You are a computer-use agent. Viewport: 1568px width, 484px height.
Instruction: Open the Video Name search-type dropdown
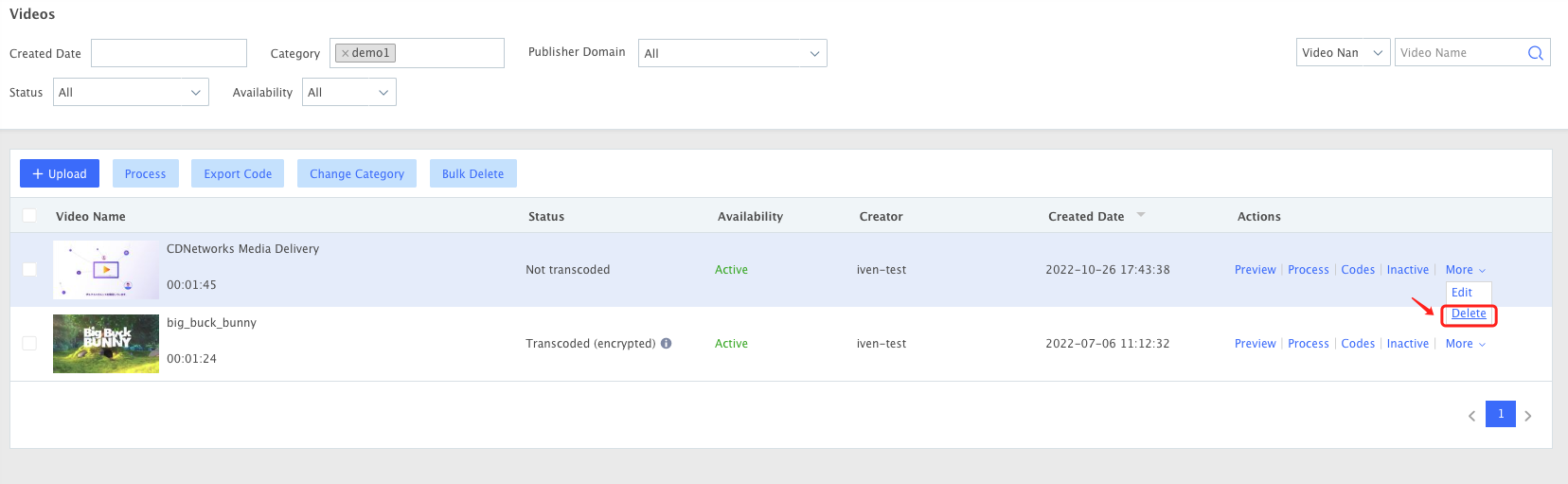pos(1343,53)
